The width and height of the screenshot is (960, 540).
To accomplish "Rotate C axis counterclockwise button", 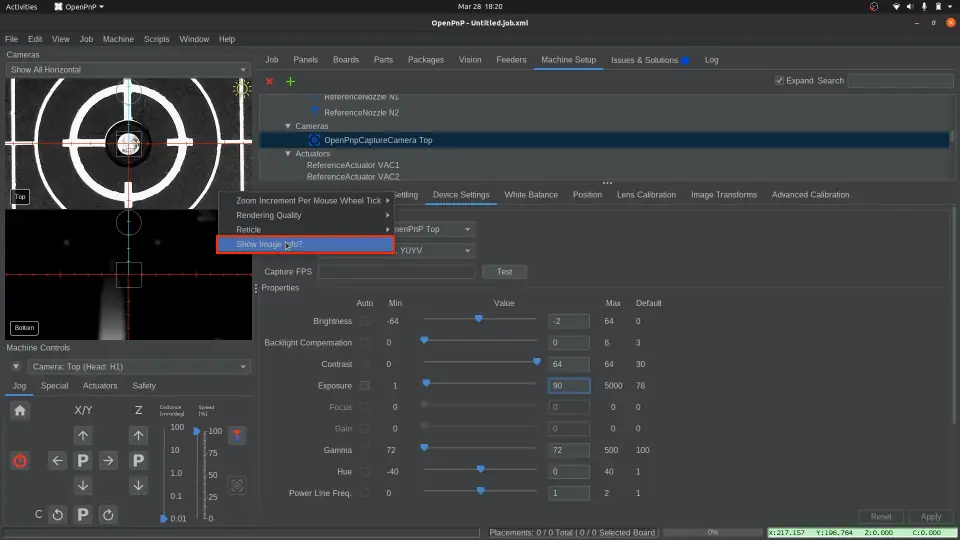I will 57,515.
